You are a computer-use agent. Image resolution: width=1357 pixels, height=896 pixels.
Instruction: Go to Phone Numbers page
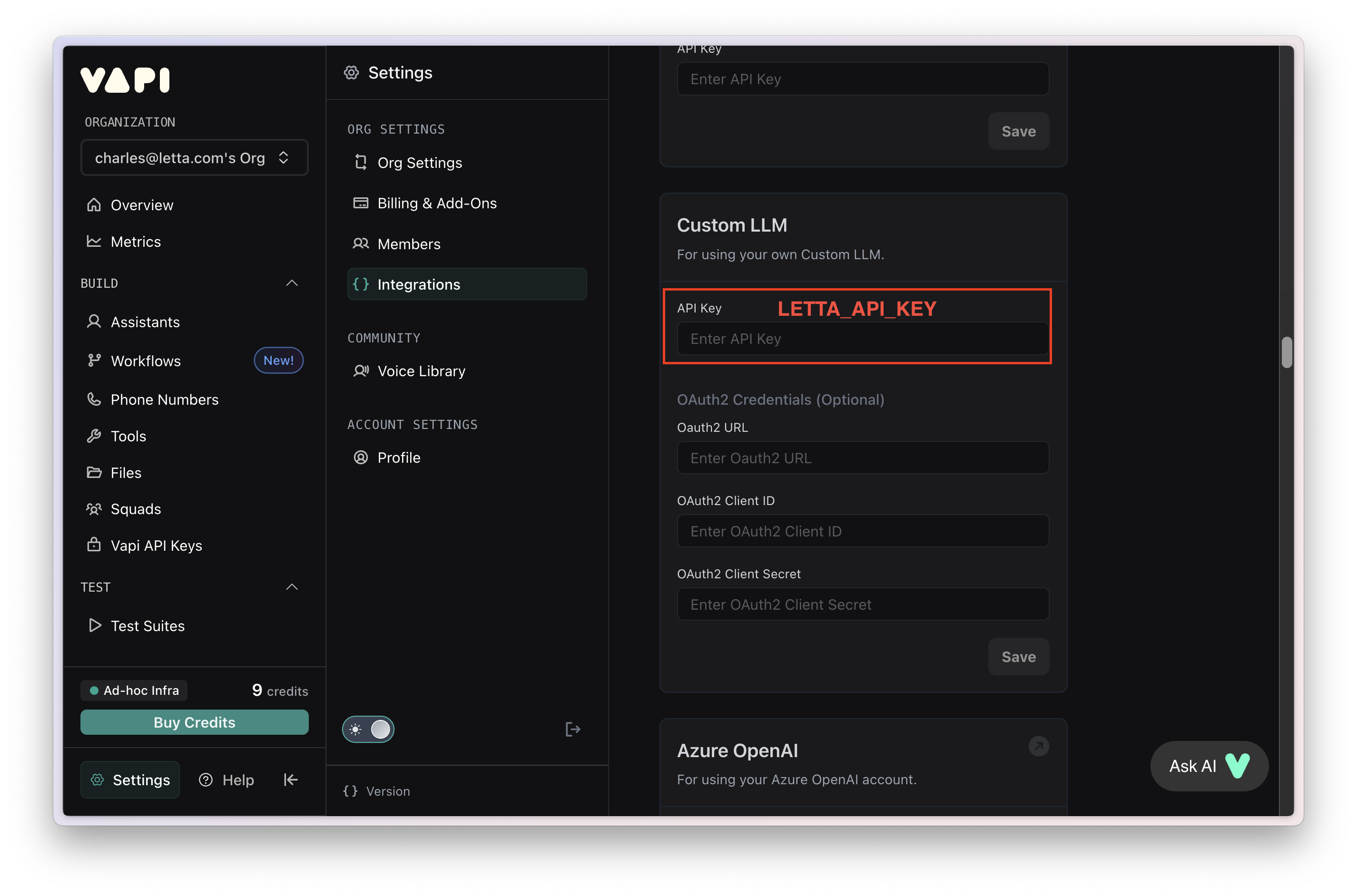164,399
